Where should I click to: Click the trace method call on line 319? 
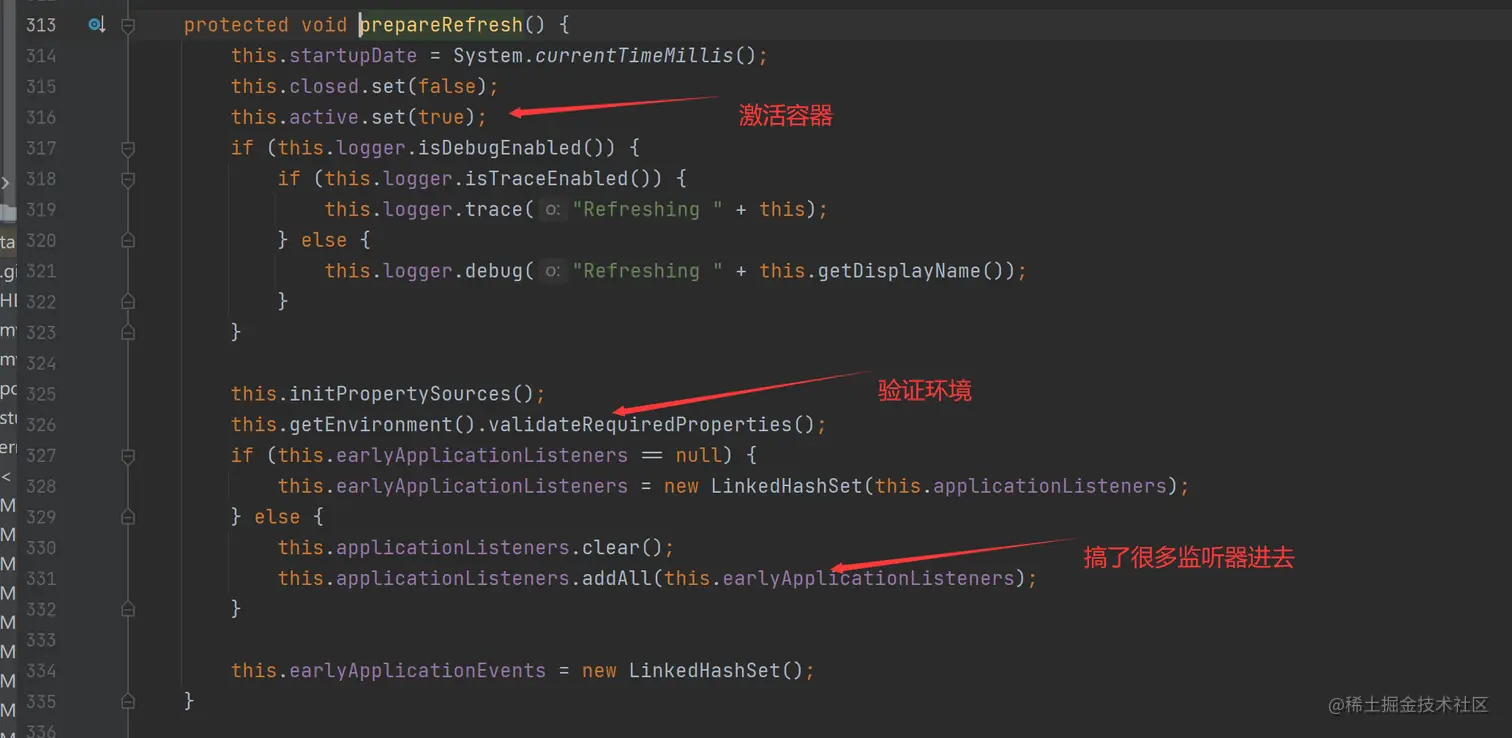(494, 209)
